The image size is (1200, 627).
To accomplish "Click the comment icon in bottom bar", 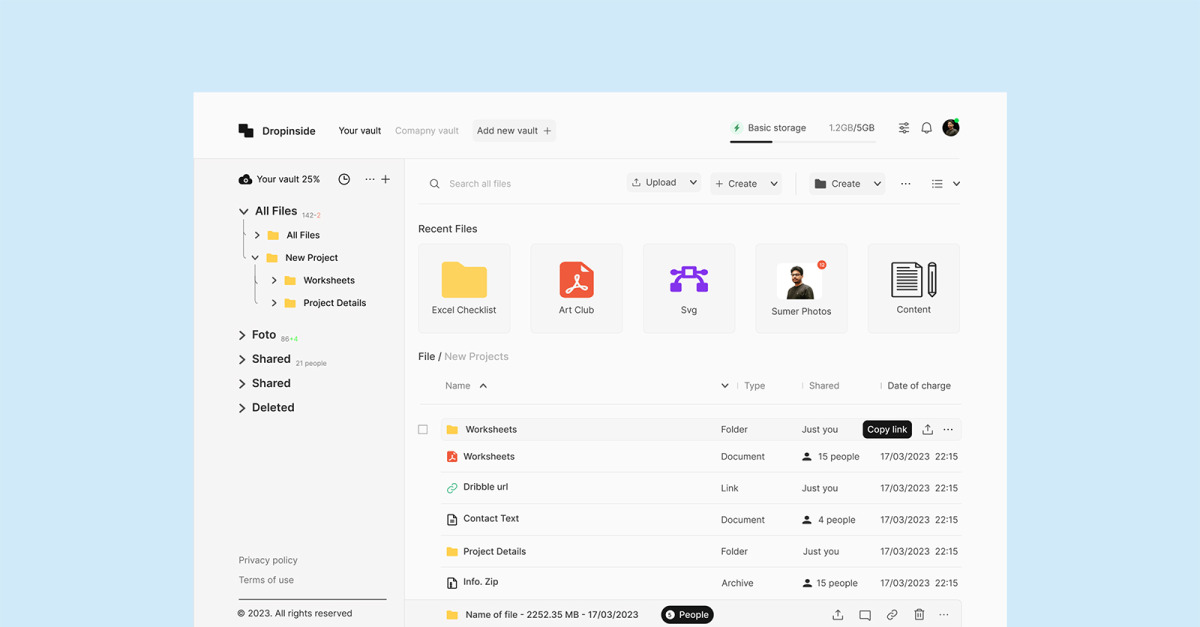I will coord(865,615).
